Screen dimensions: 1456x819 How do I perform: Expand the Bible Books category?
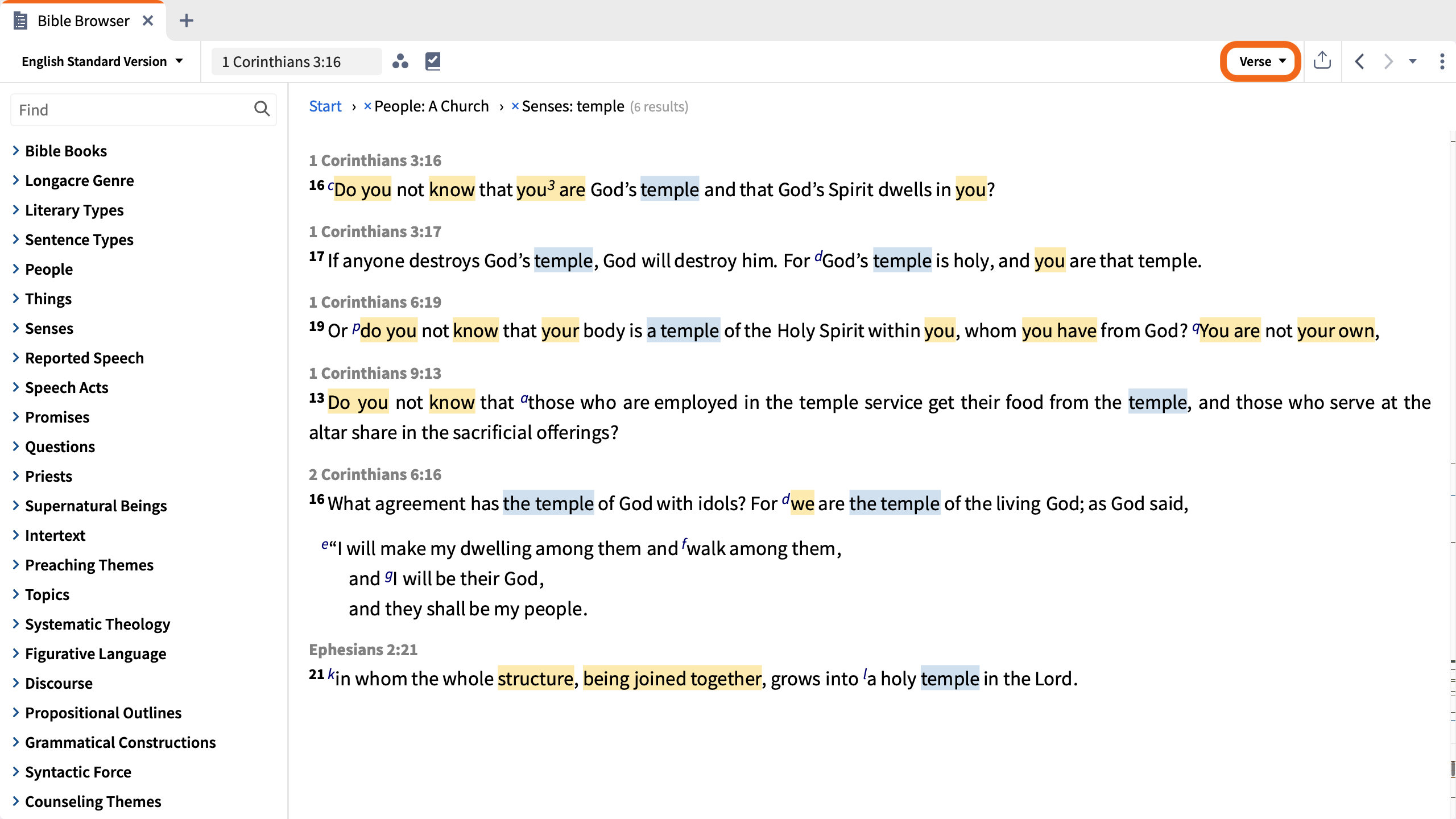pos(65,151)
